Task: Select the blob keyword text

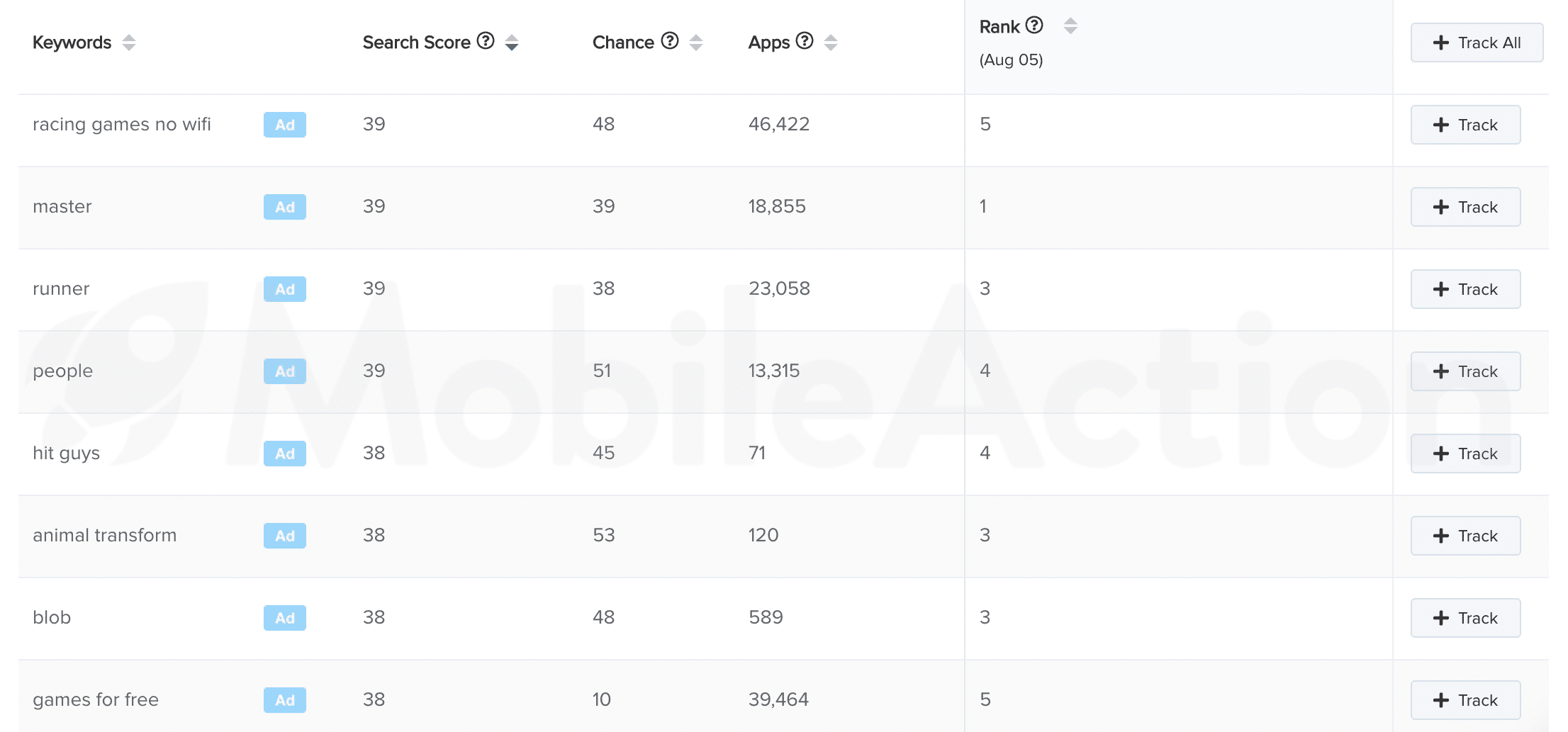Action: coord(52,617)
